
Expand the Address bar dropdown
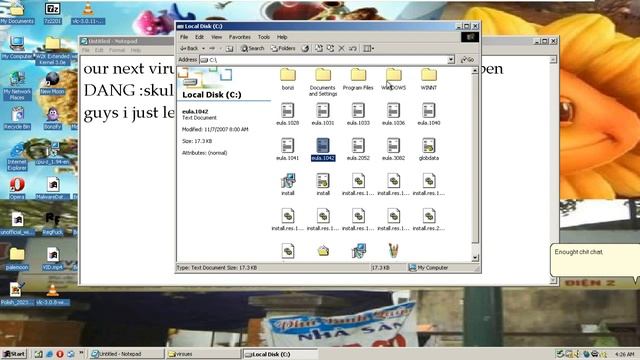point(451,60)
